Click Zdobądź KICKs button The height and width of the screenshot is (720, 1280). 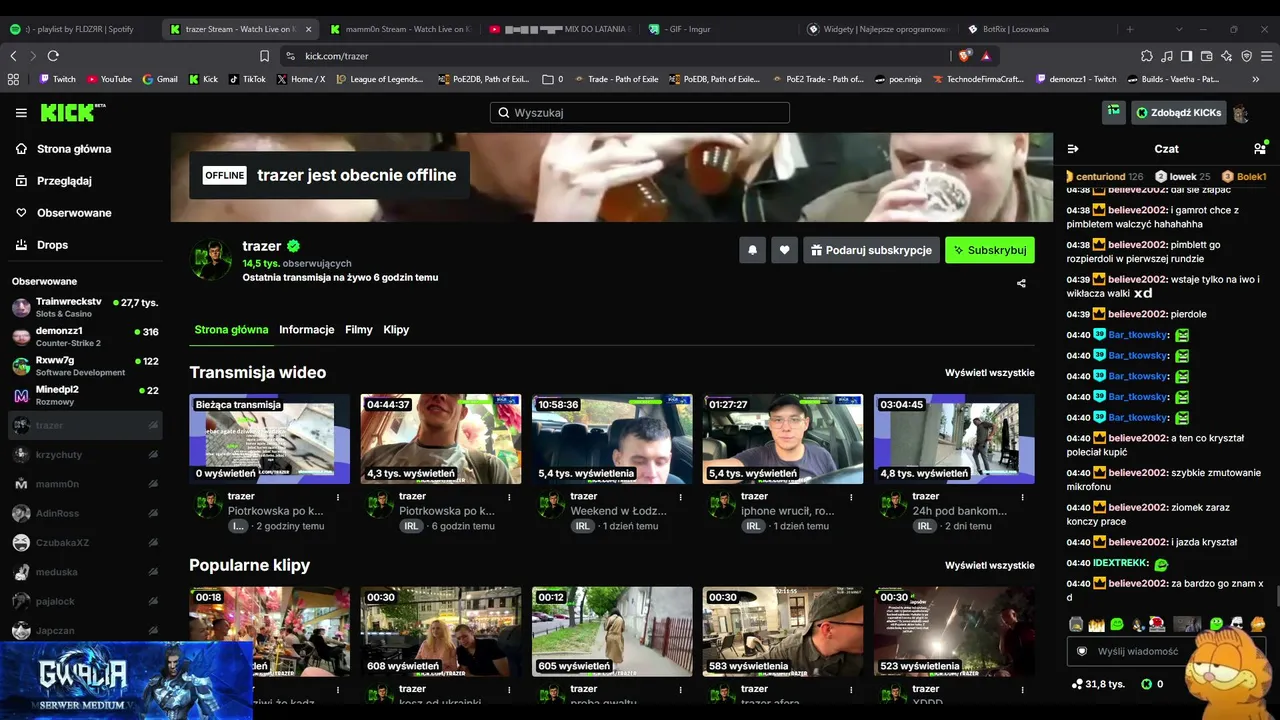(1178, 113)
